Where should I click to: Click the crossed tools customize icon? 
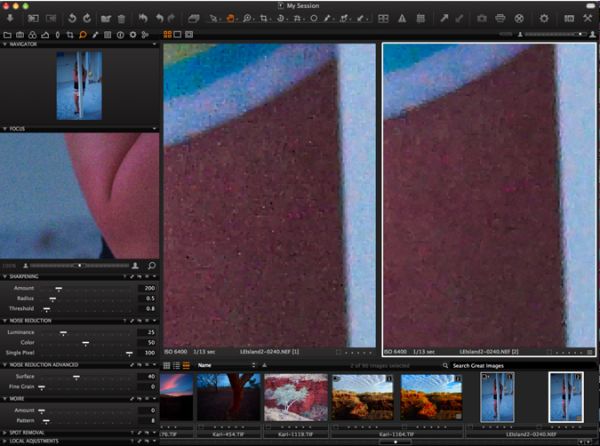(x=588, y=18)
